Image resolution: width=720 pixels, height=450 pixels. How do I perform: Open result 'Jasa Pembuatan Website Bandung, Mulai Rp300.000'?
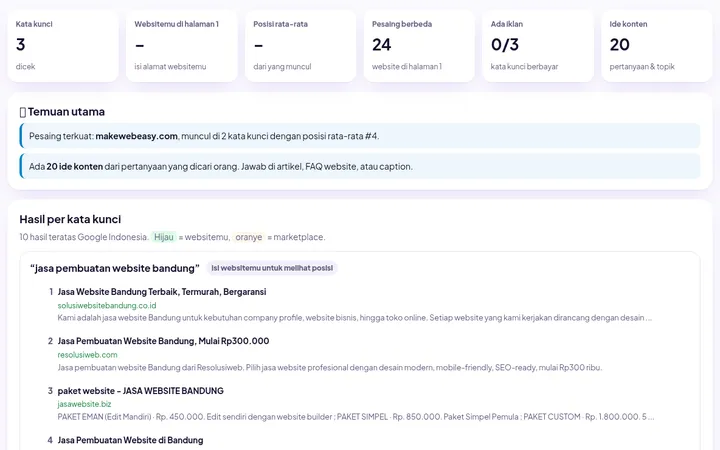click(163, 341)
